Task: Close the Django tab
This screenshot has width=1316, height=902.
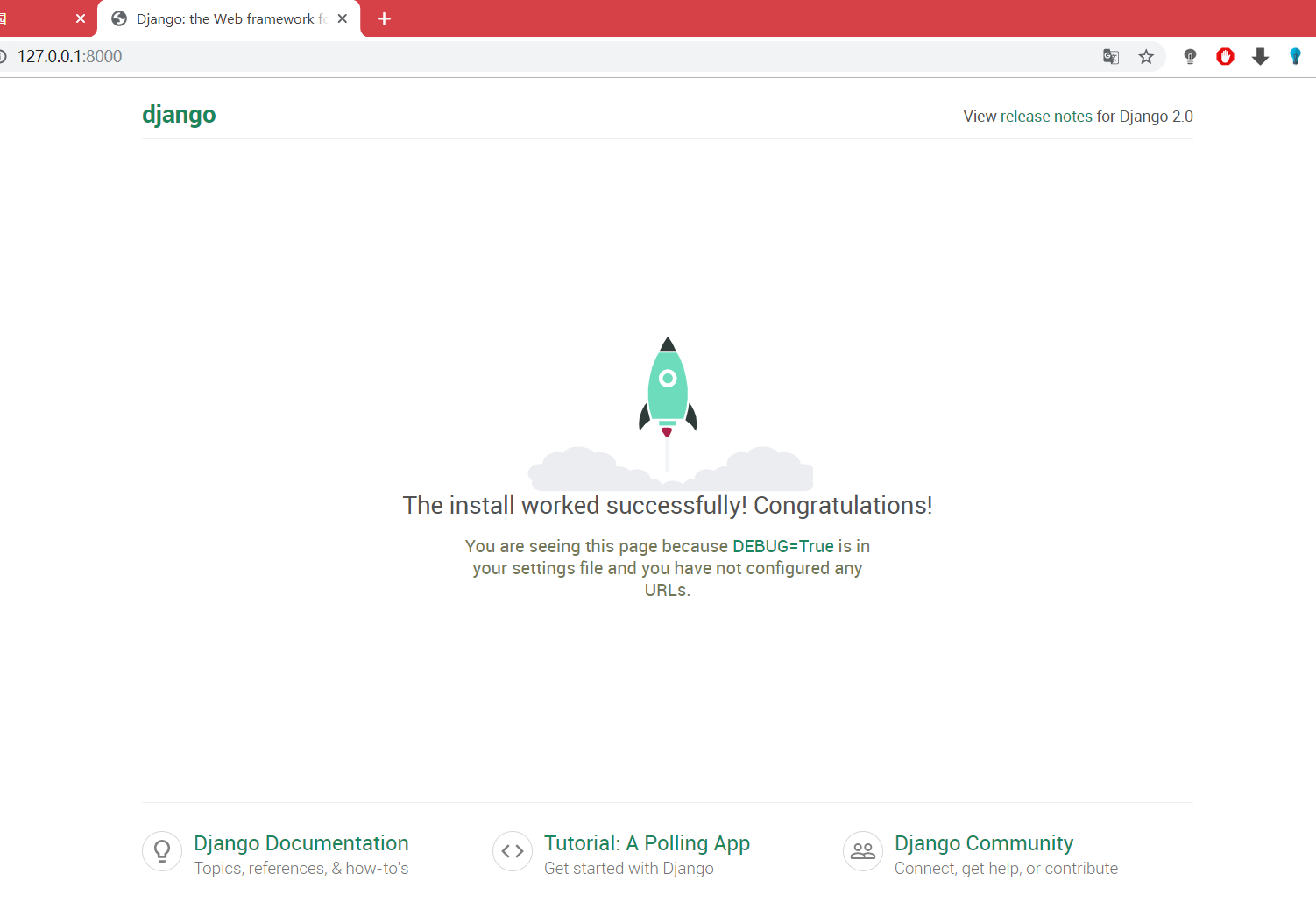Action: coord(343,18)
